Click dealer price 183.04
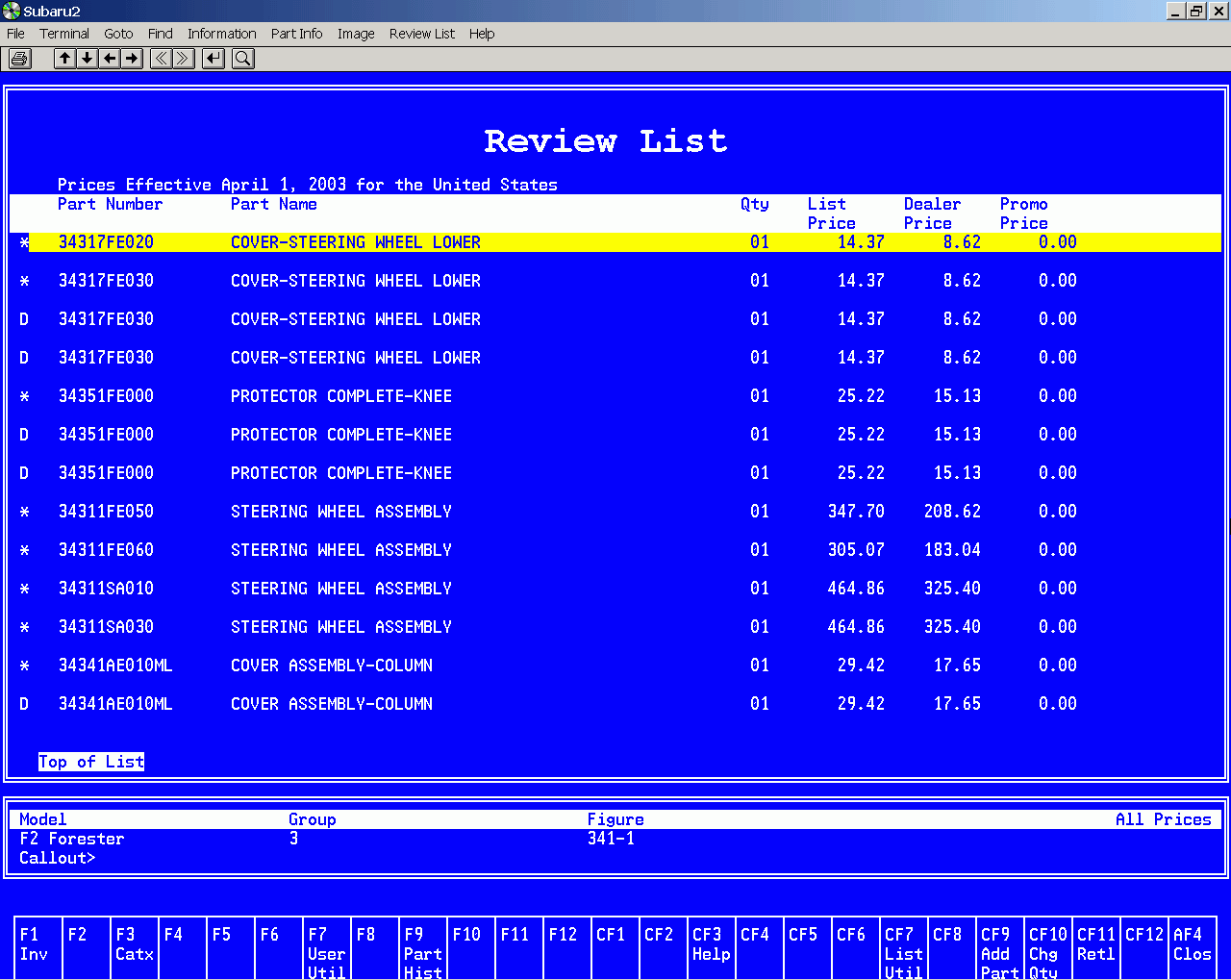 pyautogui.click(x=952, y=550)
